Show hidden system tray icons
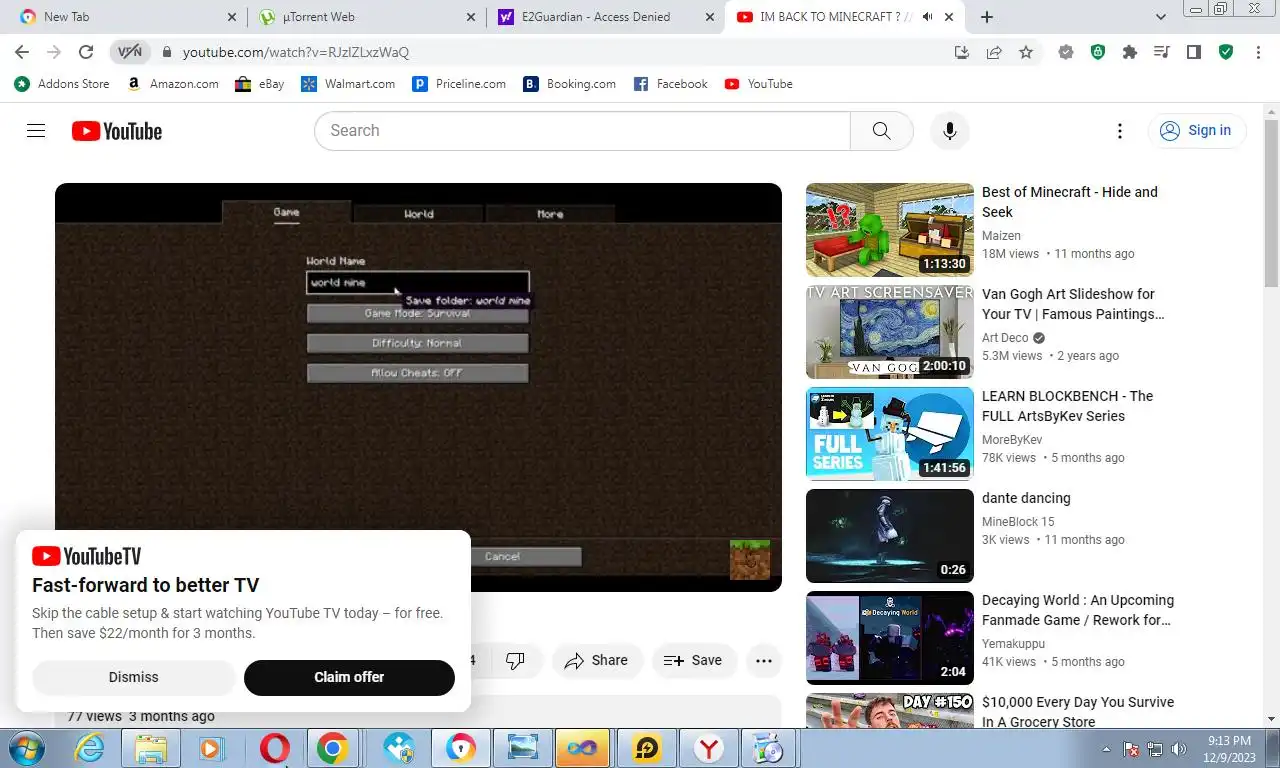 click(1107, 749)
